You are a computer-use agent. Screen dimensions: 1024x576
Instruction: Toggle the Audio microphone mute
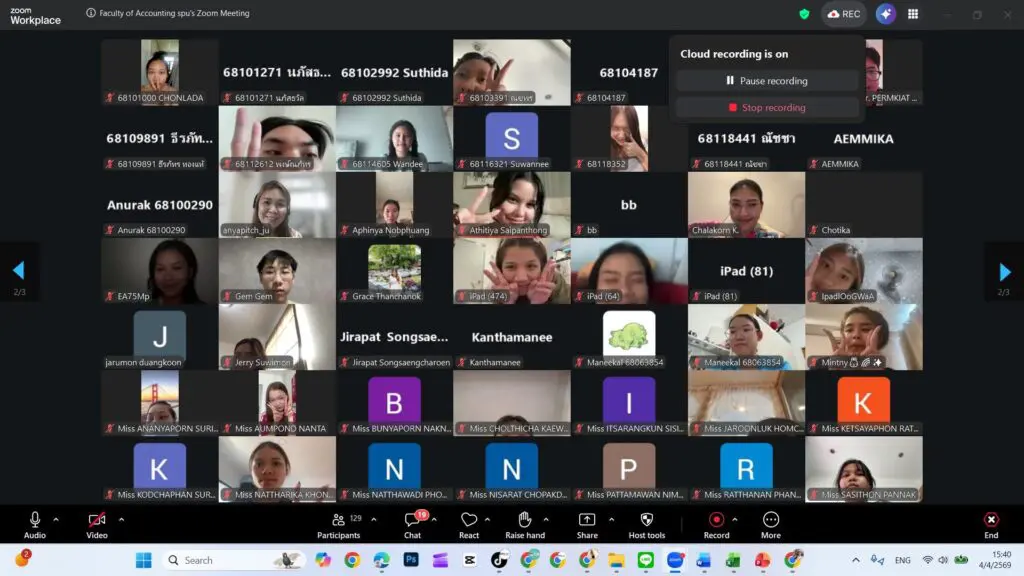pos(35,520)
